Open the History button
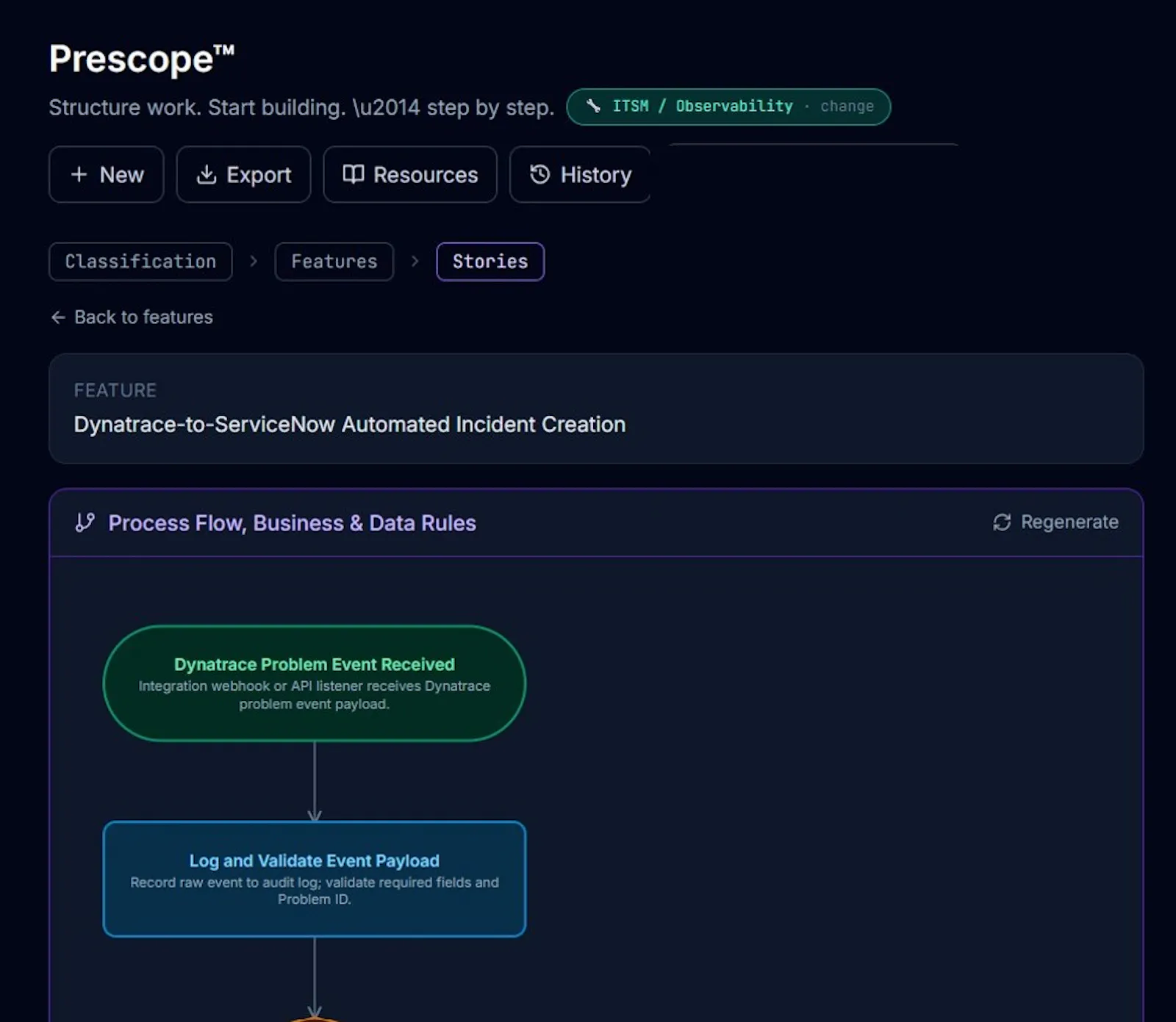The height and width of the screenshot is (1022, 1176). point(580,174)
